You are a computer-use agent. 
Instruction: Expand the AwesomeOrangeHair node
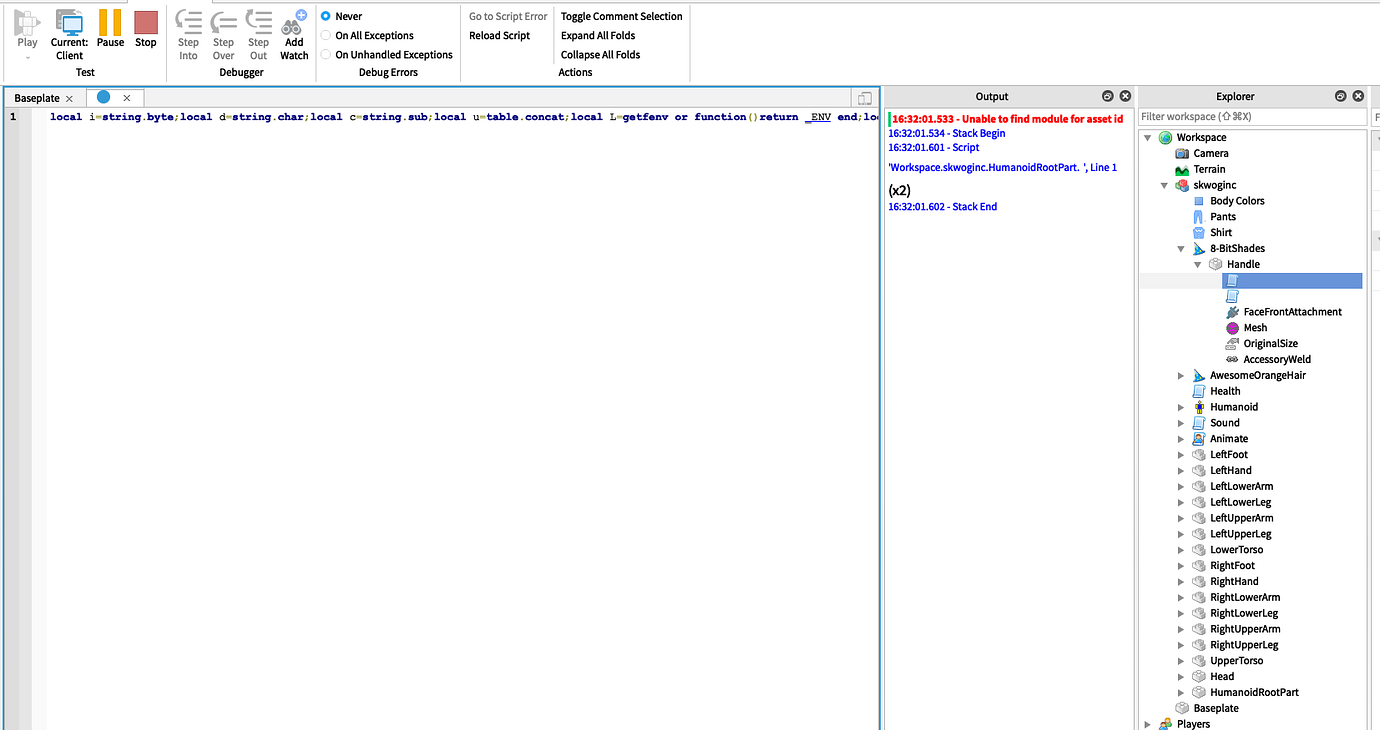click(1182, 376)
